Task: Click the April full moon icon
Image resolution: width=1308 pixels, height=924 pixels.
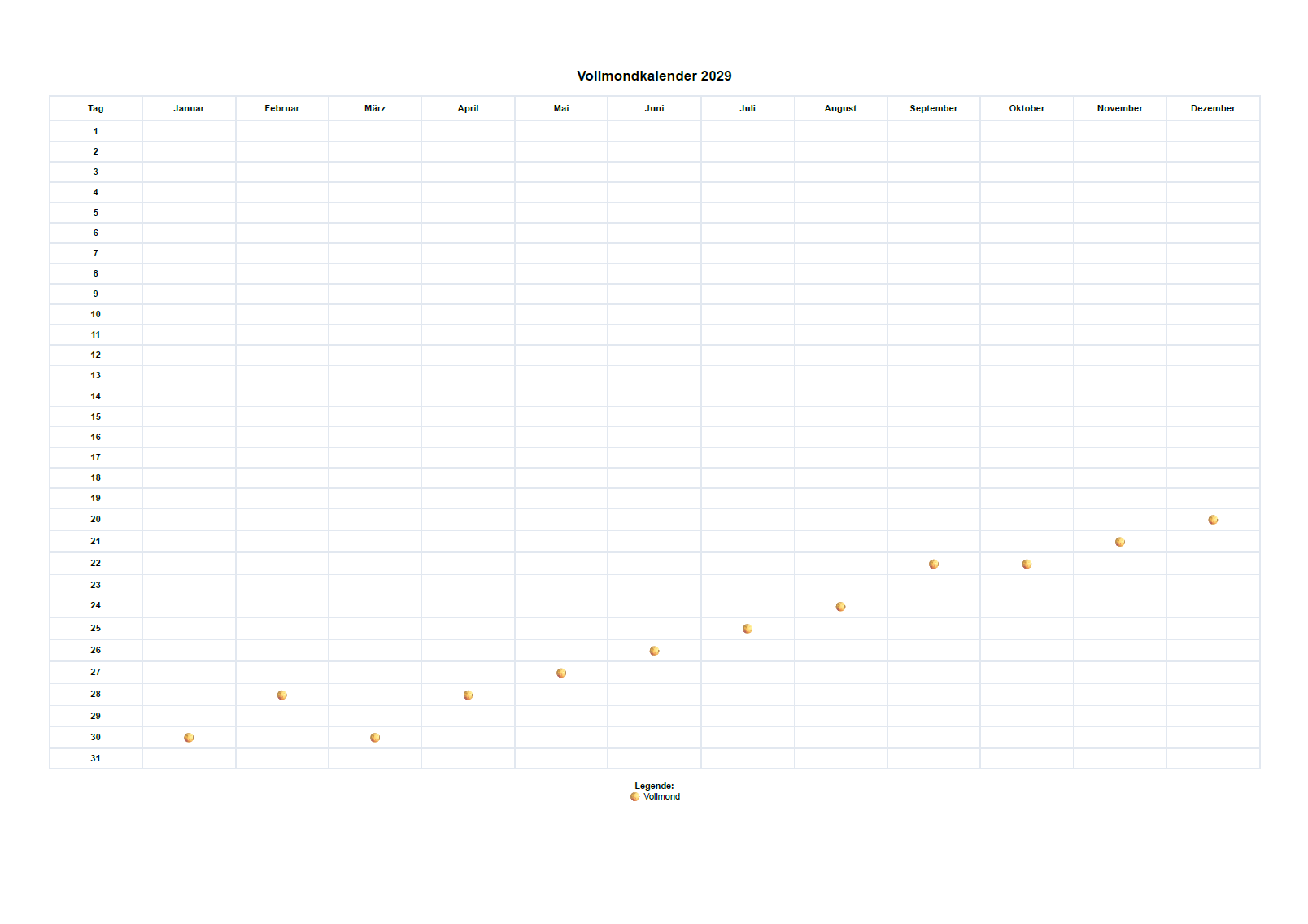Action: tap(469, 695)
